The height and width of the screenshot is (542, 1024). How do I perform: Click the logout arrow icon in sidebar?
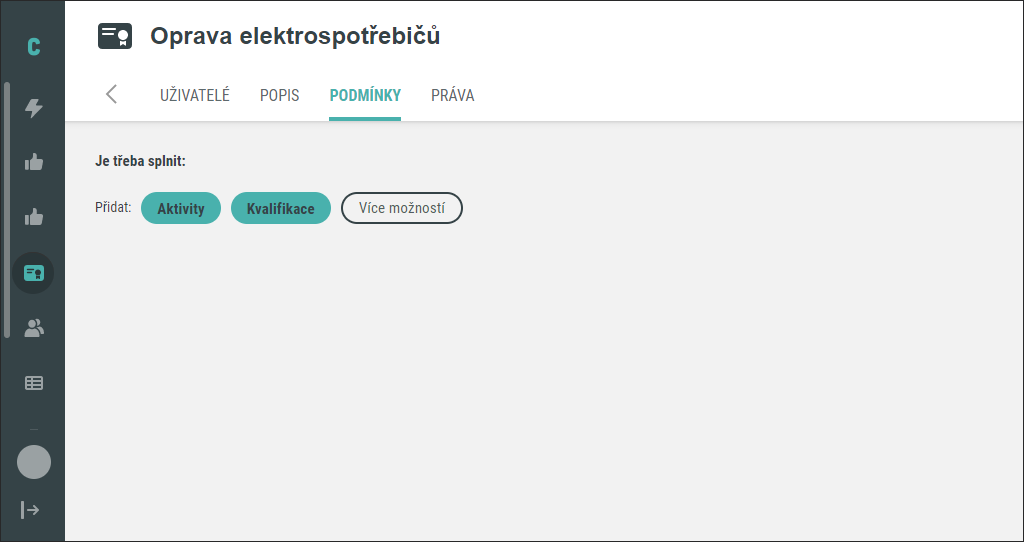point(30,509)
